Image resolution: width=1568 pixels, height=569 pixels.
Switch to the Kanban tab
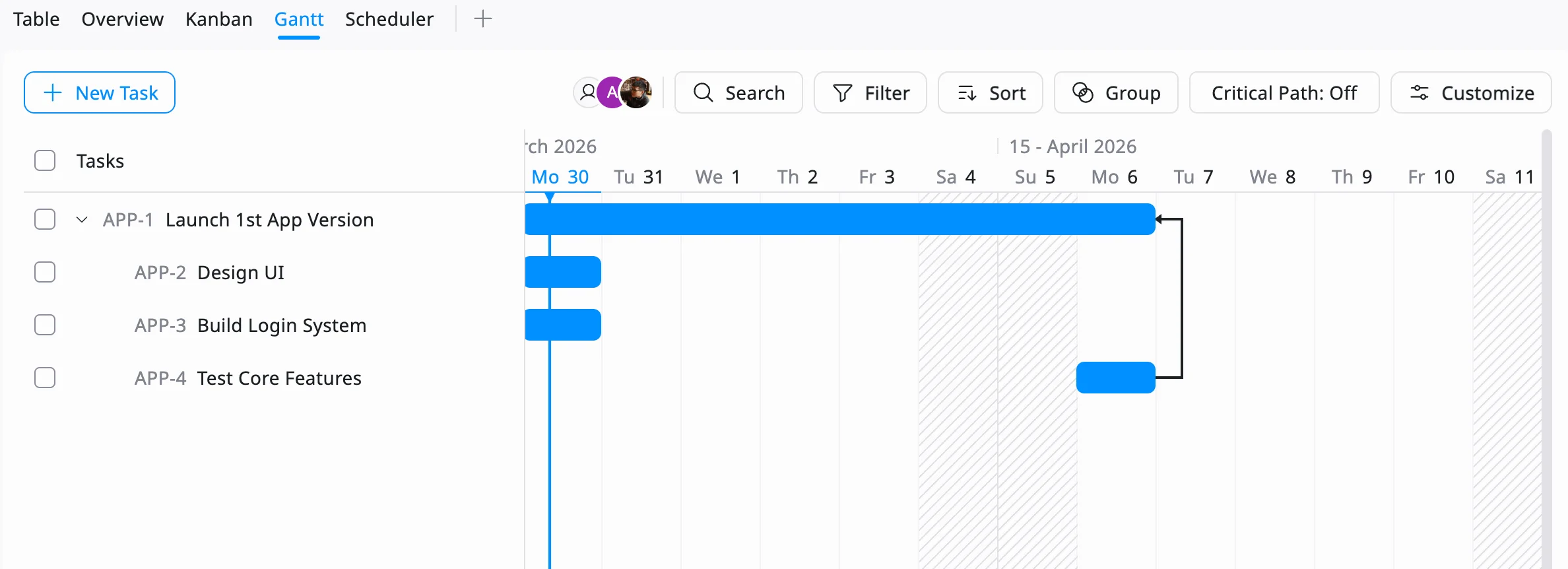point(218,19)
